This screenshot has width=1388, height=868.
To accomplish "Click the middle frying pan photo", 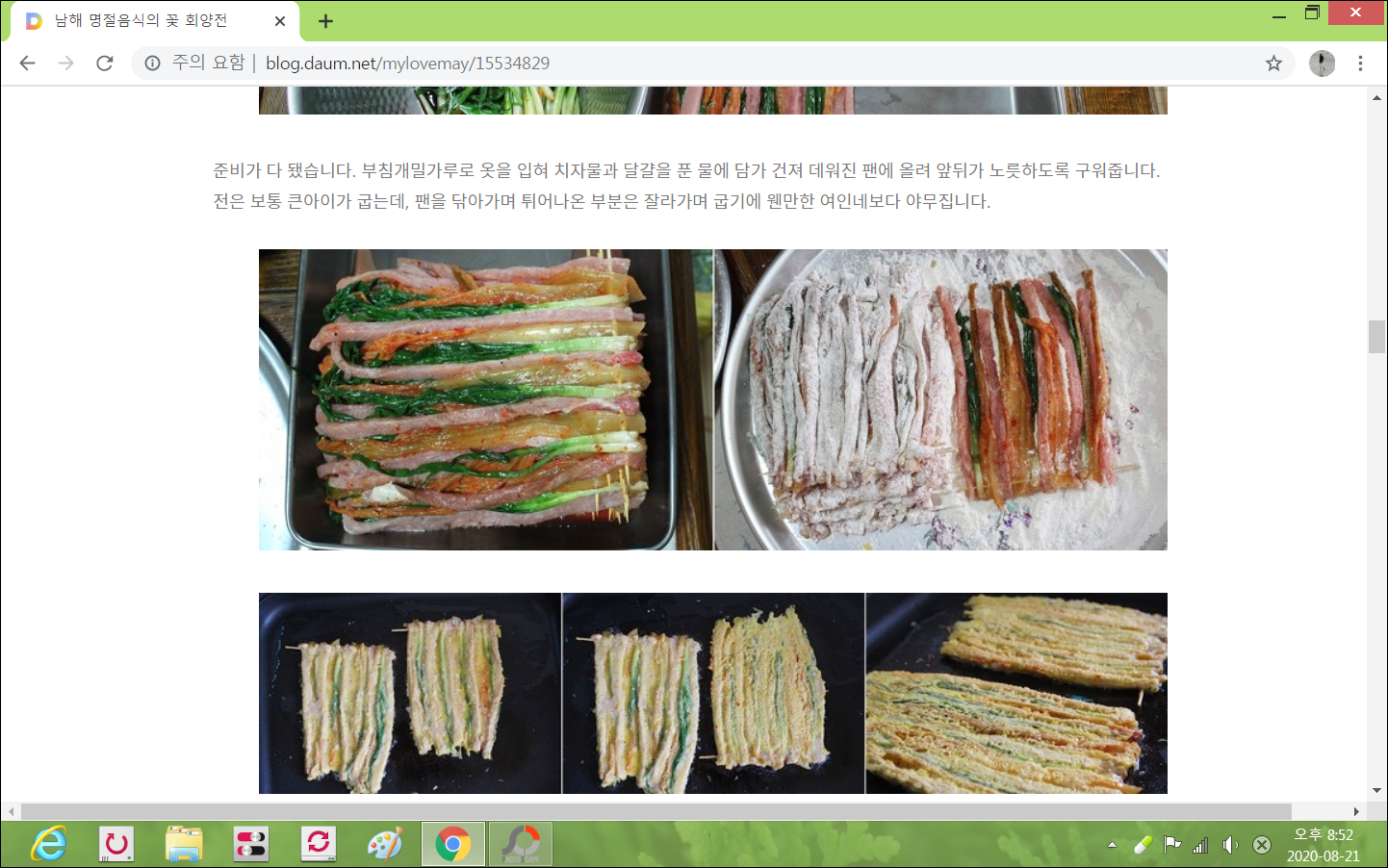I will click(x=713, y=693).
